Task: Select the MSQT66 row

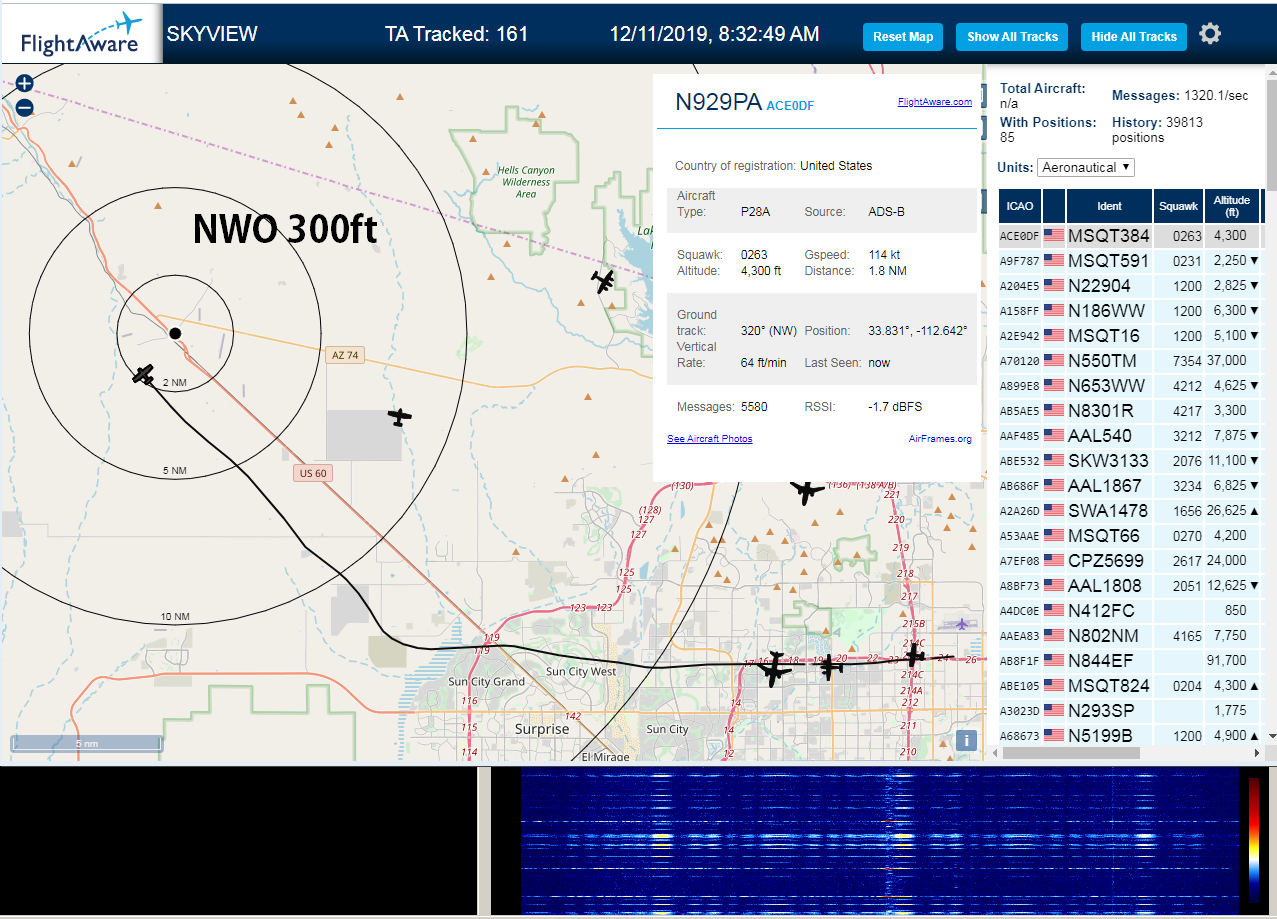Action: (1129, 536)
